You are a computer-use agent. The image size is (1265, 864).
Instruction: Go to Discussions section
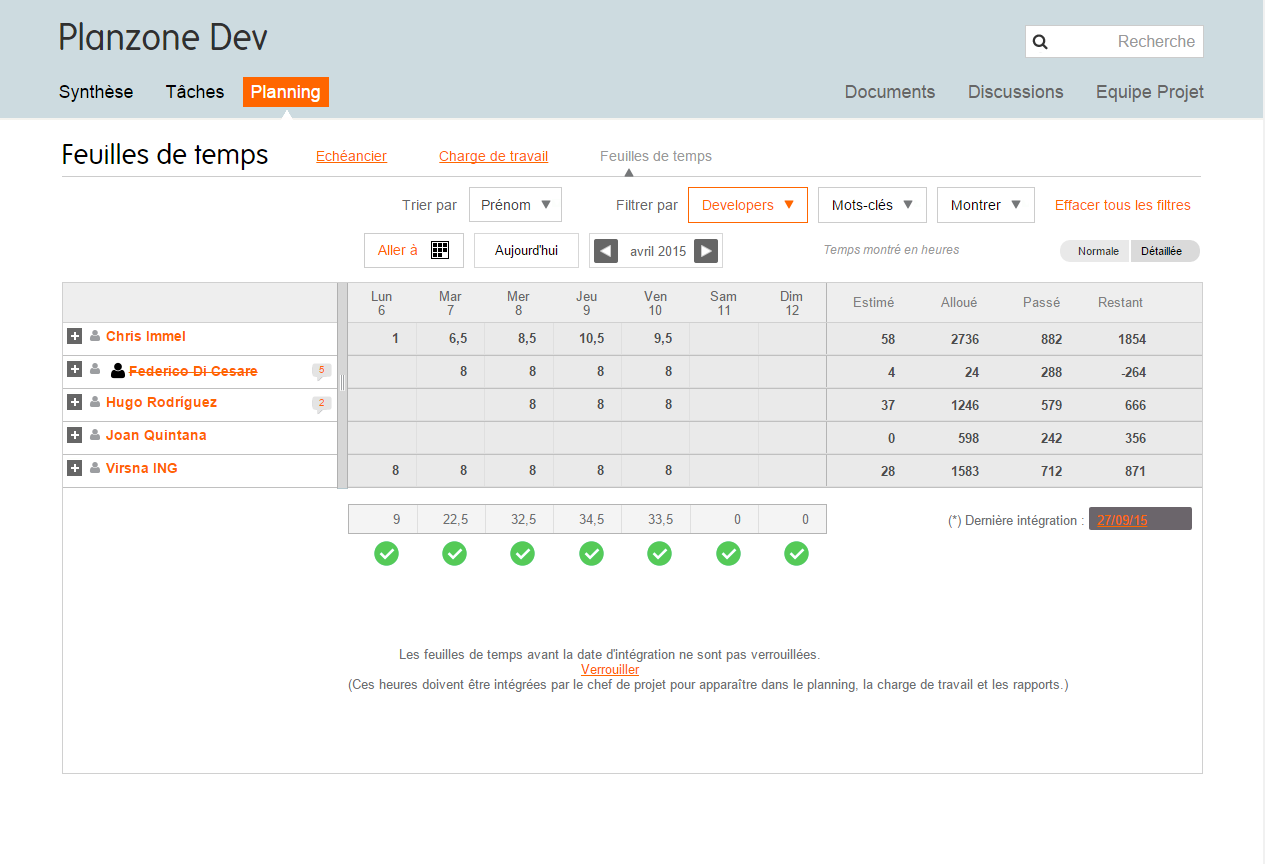(1015, 92)
